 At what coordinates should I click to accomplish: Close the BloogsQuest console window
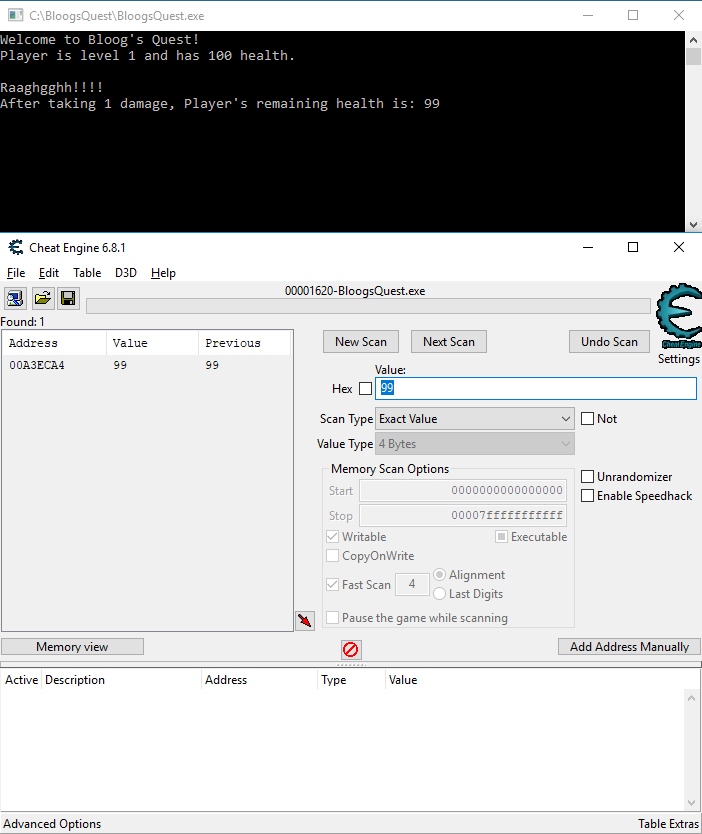679,15
